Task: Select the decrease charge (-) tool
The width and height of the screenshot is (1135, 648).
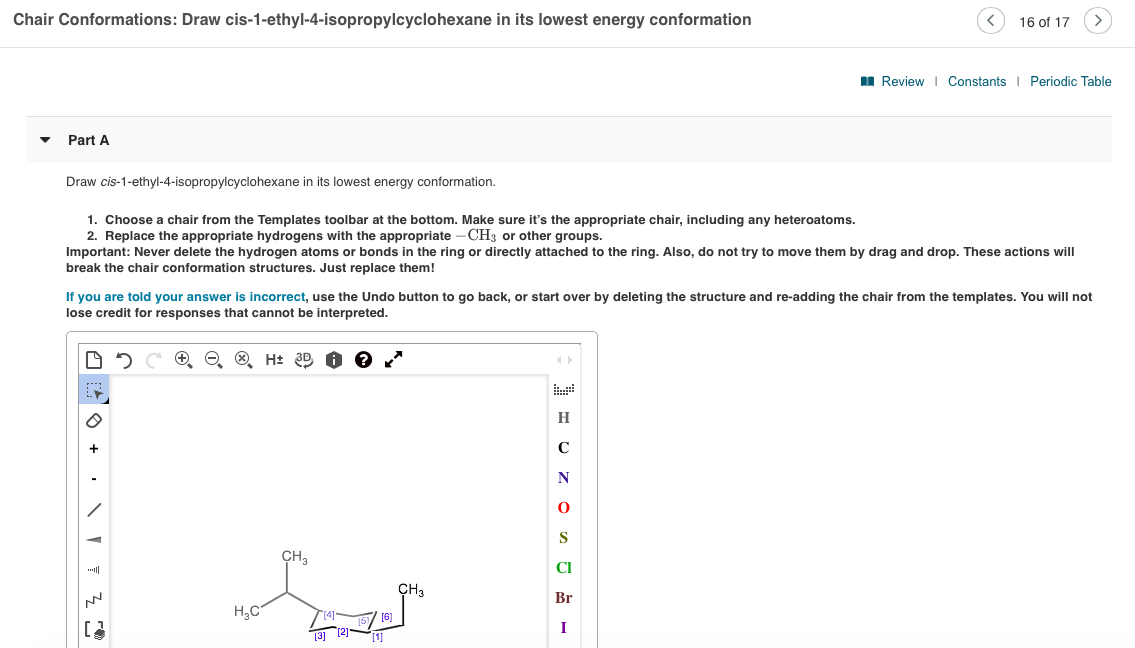Action: click(93, 477)
